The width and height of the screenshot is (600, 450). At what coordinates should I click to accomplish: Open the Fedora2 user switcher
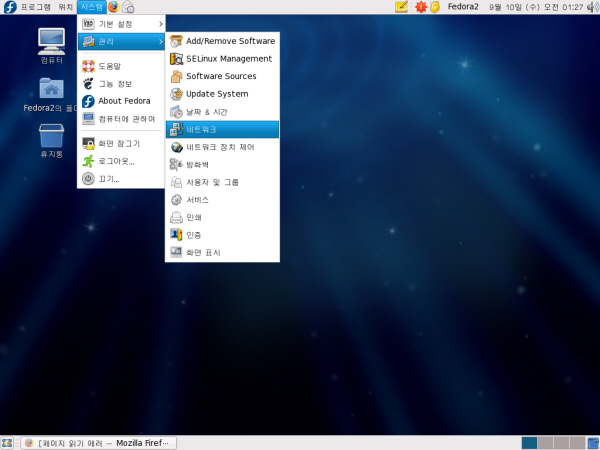463,7
